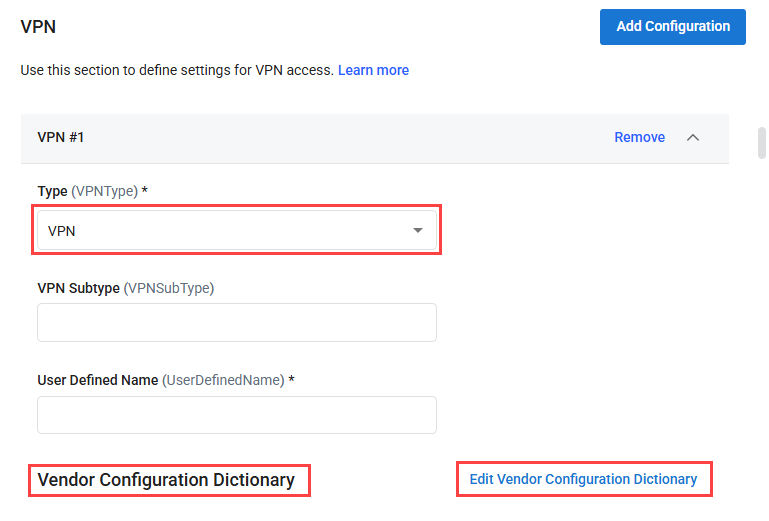Focus the VPN Subtype input field
The image size is (769, 521).
click(236, 323)
